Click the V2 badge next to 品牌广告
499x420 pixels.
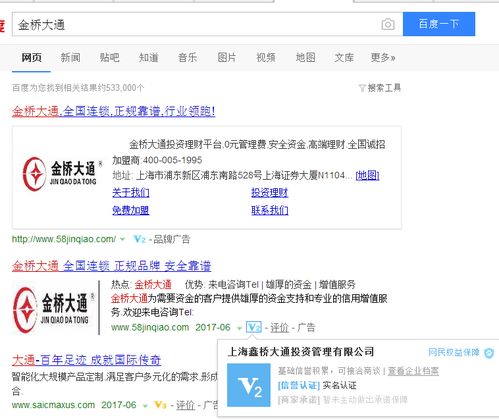pyautogui.click(x=139, y=239)
